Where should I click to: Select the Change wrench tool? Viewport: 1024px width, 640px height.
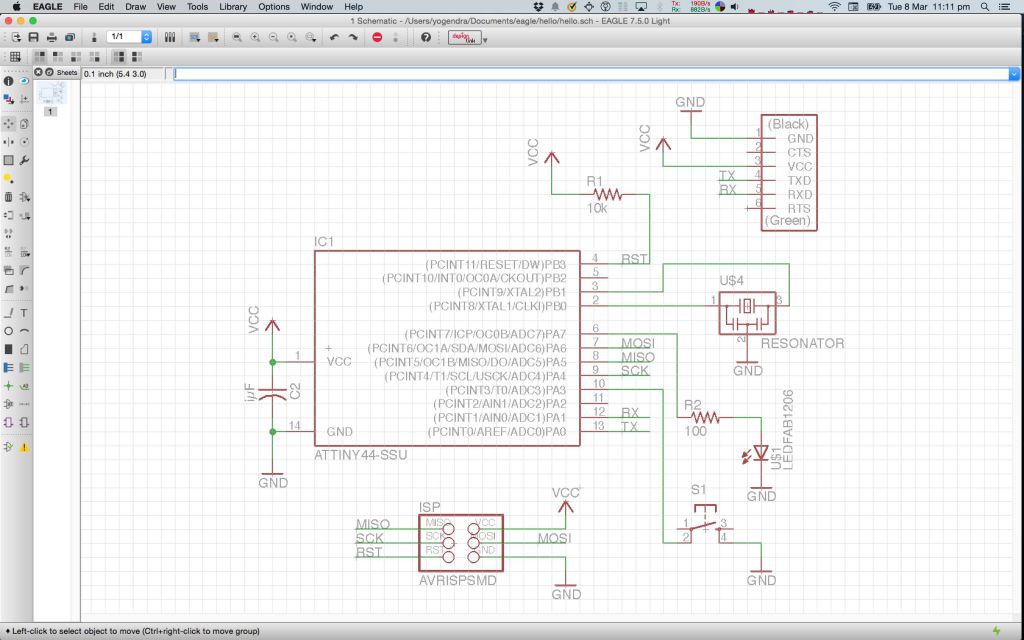tap(24, 159)
